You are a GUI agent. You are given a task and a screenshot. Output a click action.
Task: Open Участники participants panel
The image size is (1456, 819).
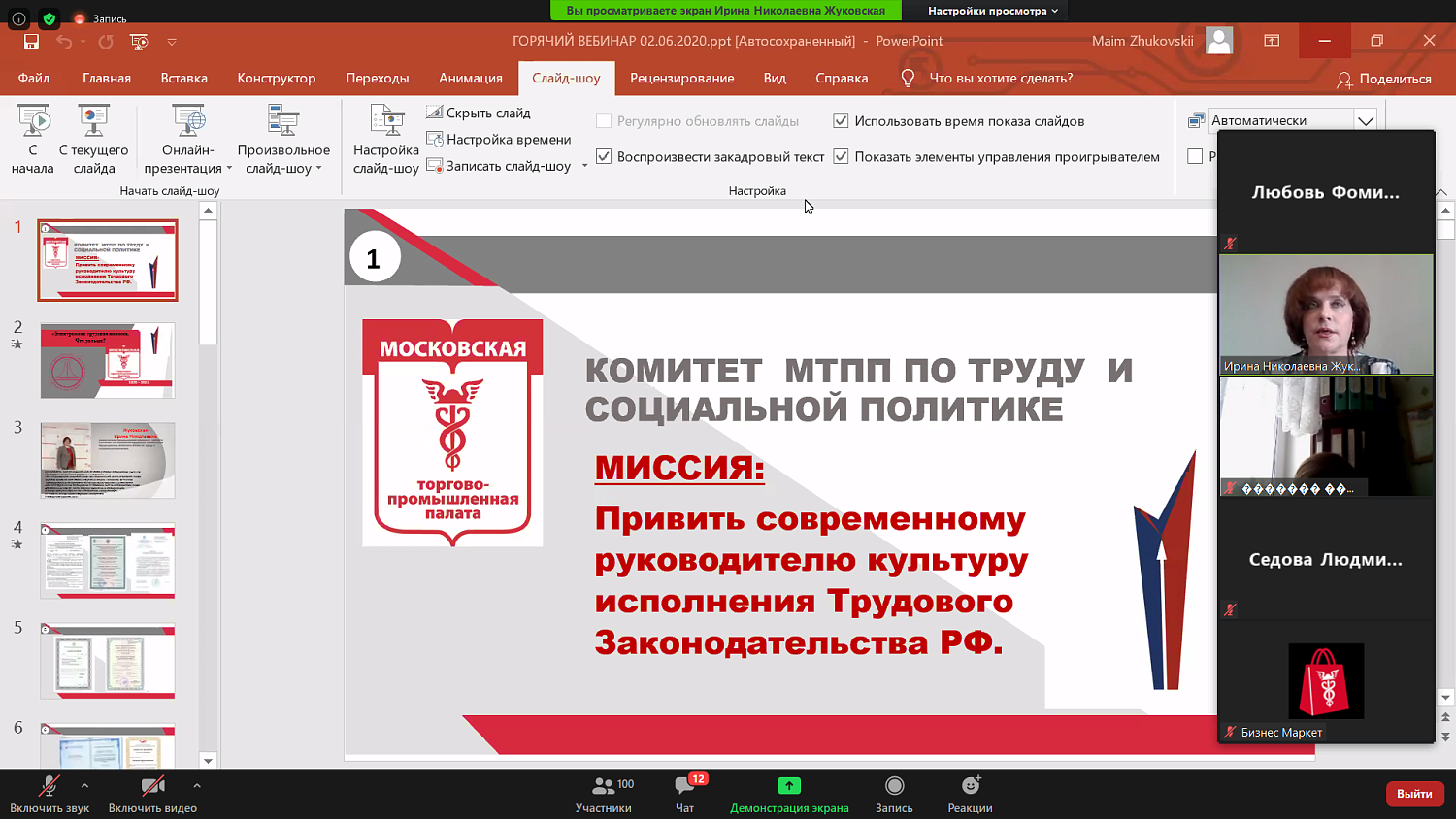604,794
